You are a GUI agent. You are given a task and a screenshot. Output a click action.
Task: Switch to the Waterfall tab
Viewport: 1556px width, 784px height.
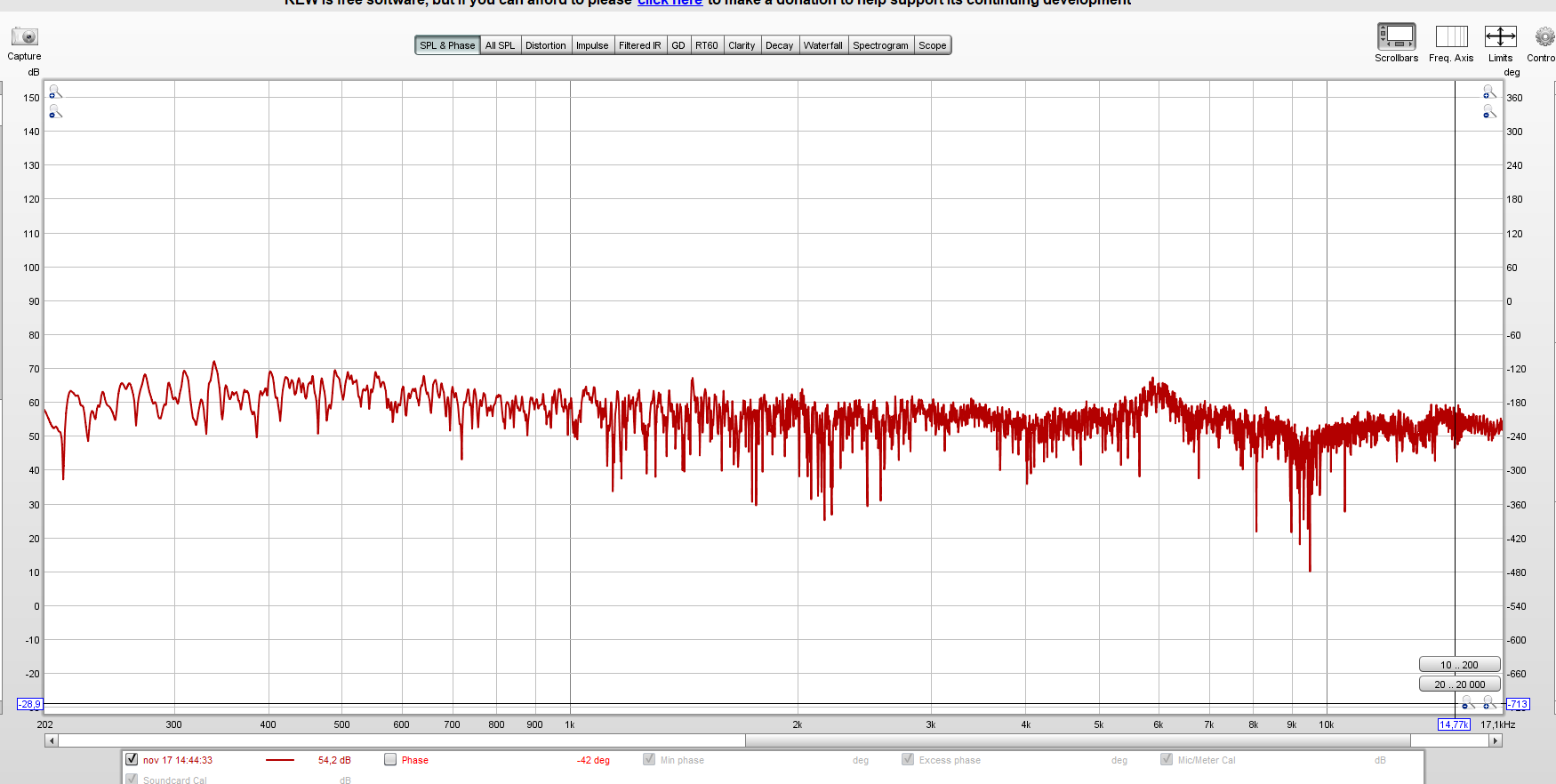click(822, 45)
